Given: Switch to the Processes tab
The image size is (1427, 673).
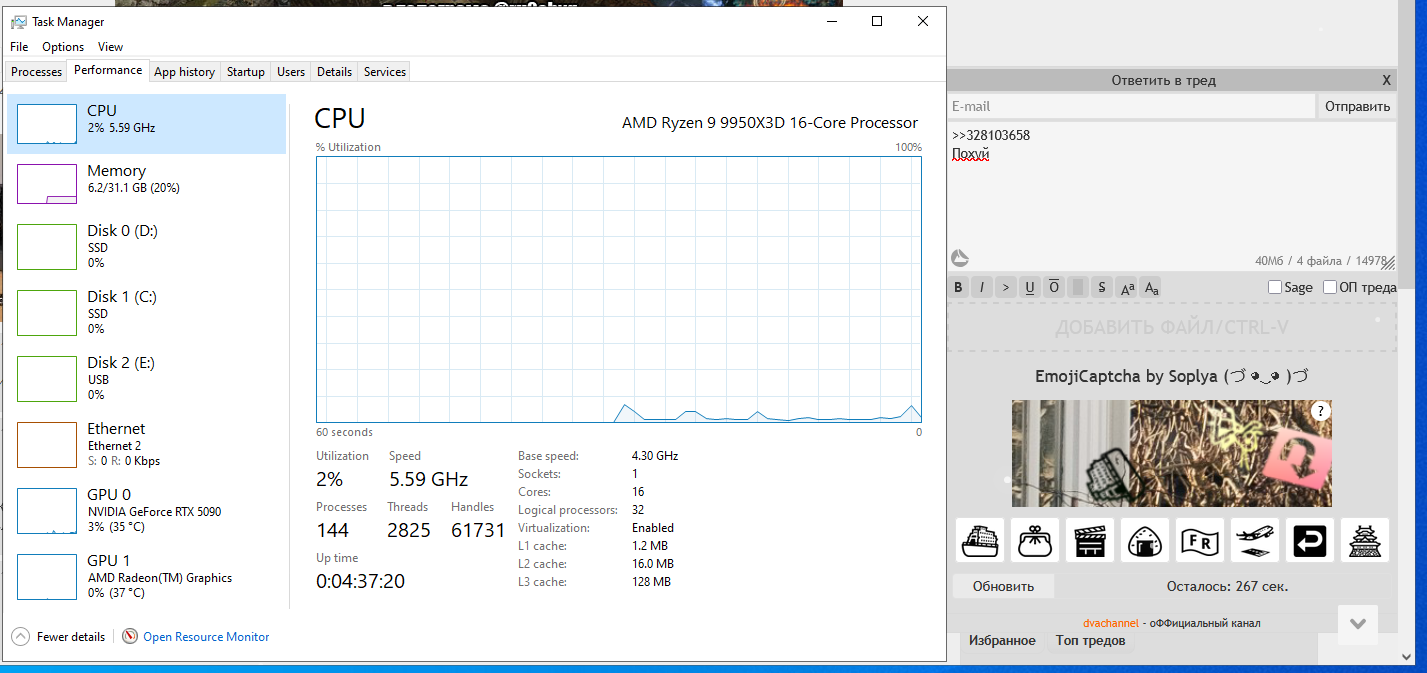Looking at the screenshot, I should pos(36,72).
